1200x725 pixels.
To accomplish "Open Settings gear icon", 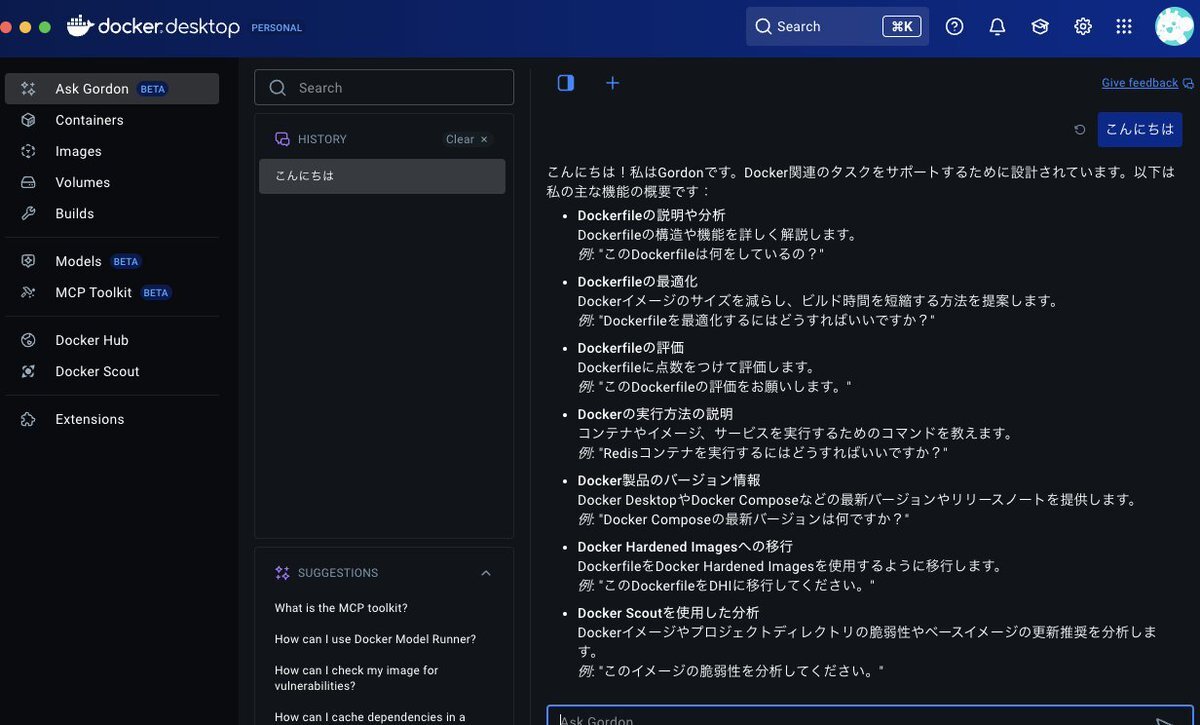I will coord(1083,27).
